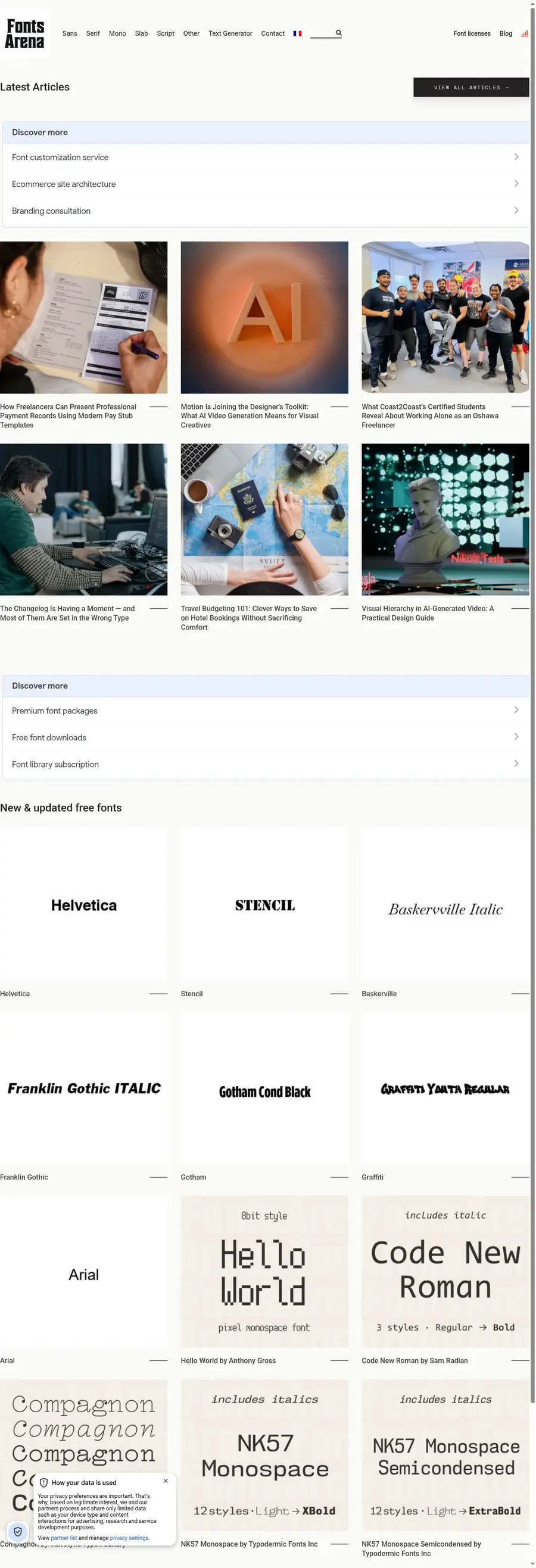The image size is (536, 1568).
Task: Open Stencil font preview card
Action: (x=264, y=904)
